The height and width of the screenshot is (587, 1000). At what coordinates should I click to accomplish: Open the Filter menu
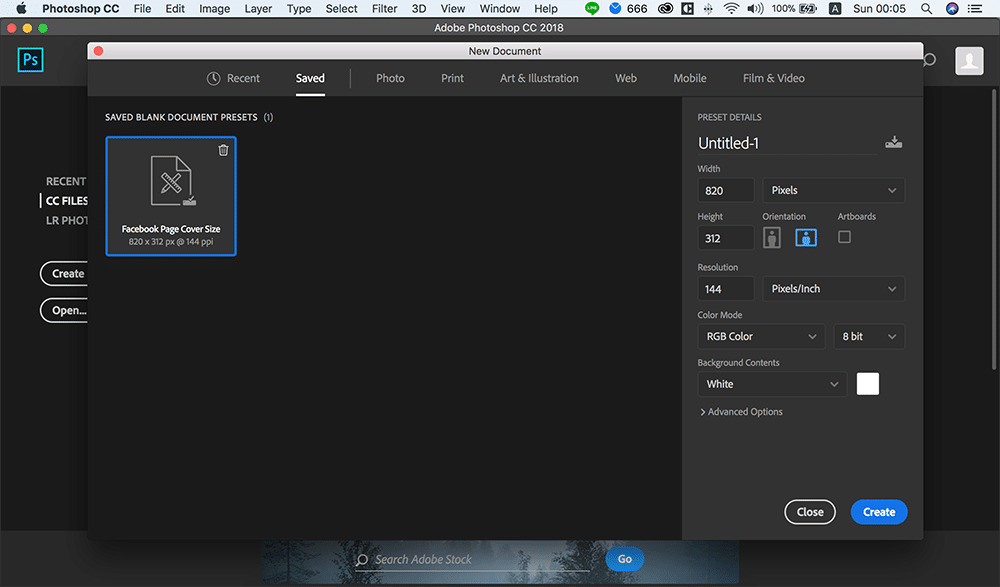(x=384, y=9)
